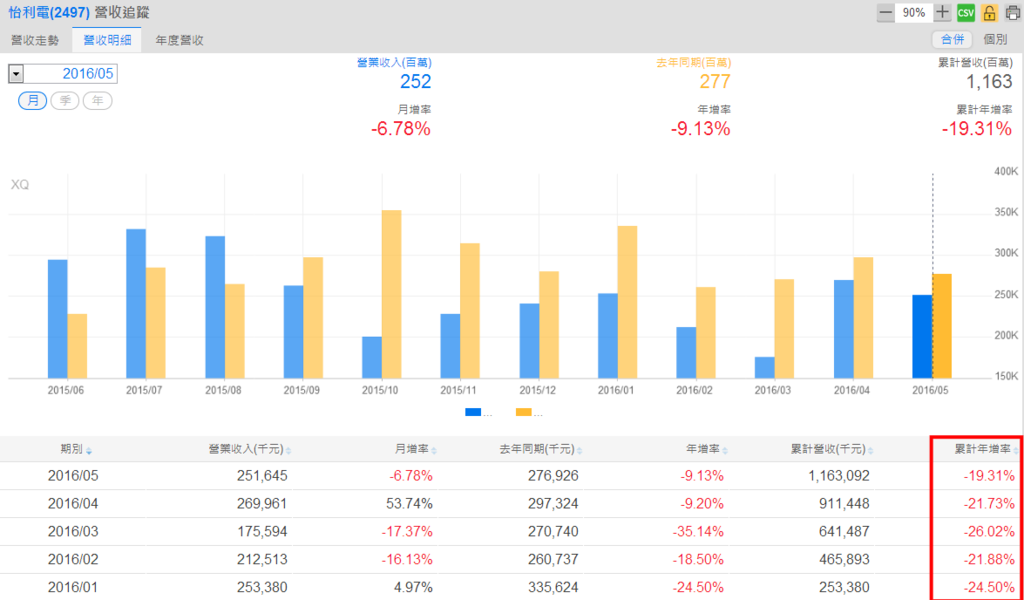Image resolution: width=1024 pixels, height=600 pixels.
Task: Click the last-year value 260,737
Action: click(553, 560)
